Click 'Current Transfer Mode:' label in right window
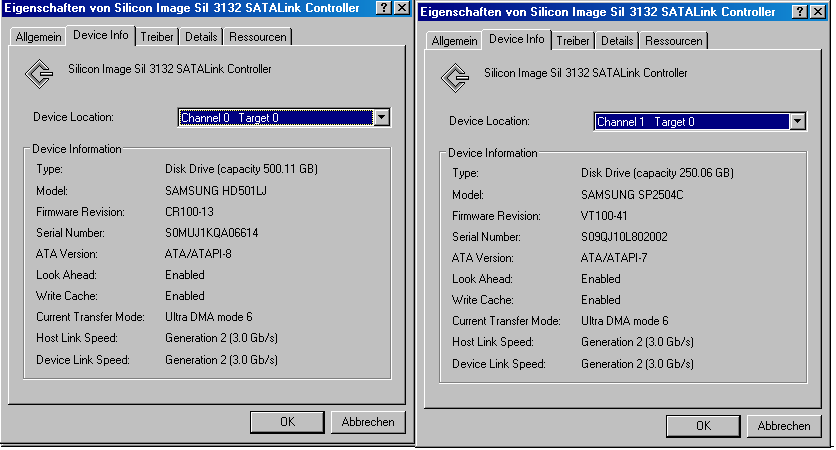836x450 pixels. pyautogui.click(x=507, y=320)
